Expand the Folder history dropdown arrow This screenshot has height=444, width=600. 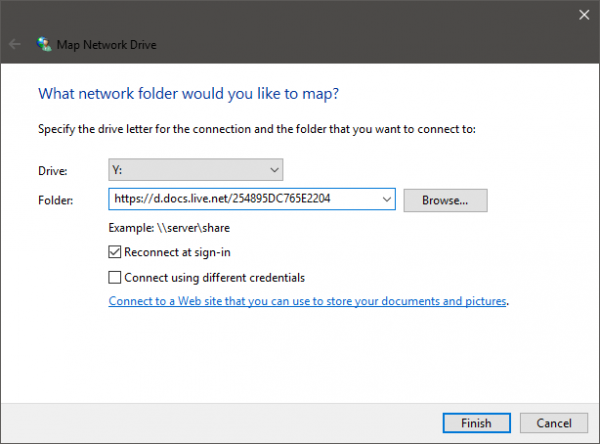386,199
